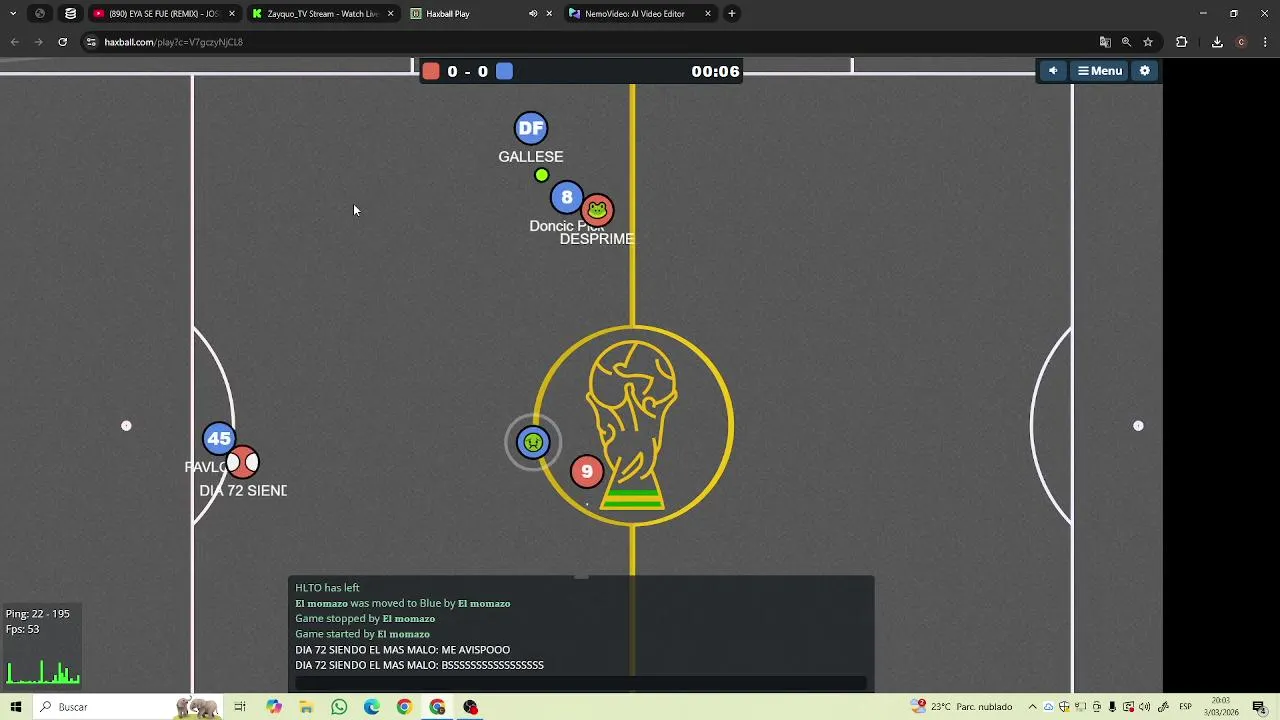Click the red team color square on scoreboard

pos(431,71)
